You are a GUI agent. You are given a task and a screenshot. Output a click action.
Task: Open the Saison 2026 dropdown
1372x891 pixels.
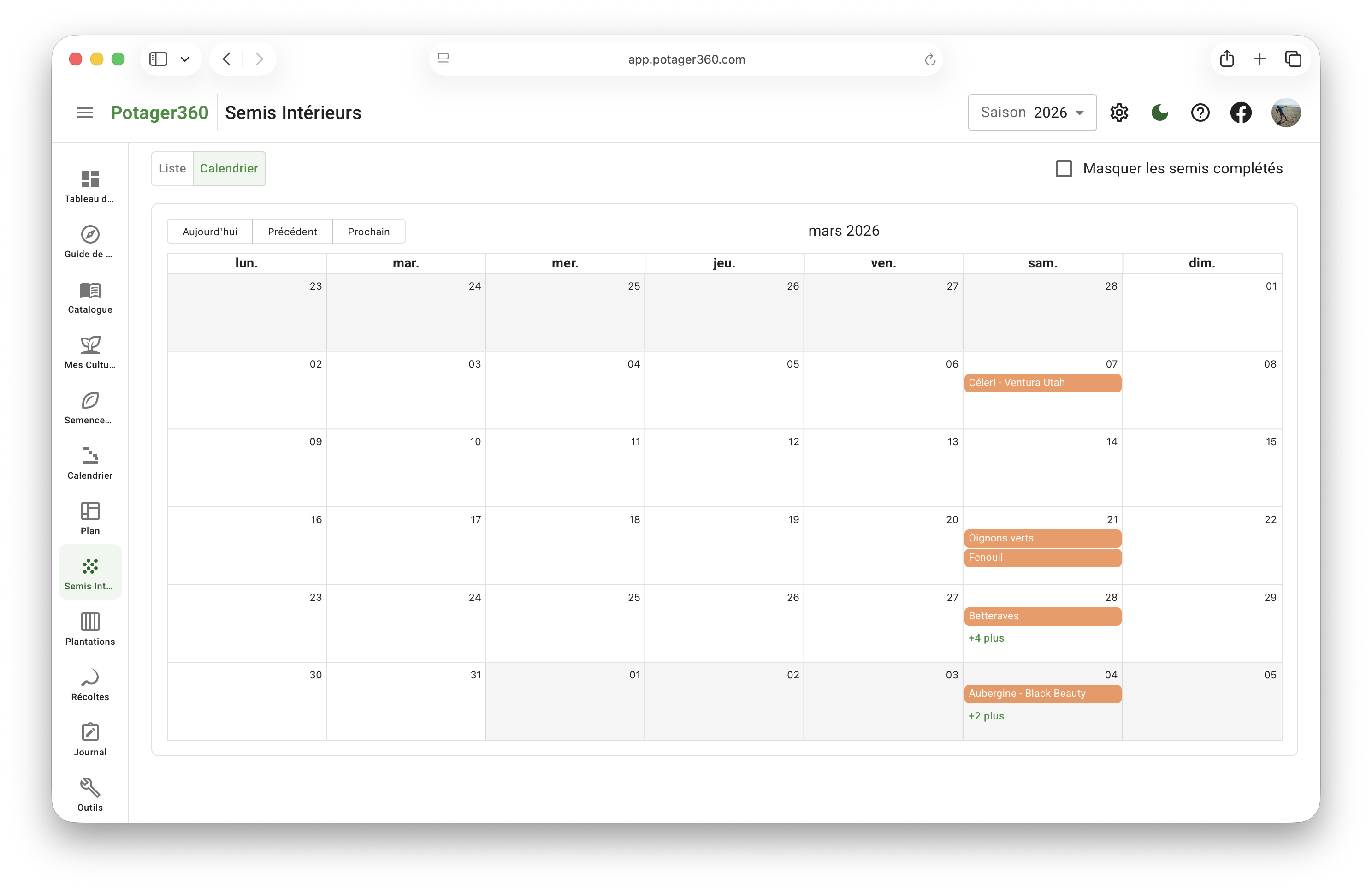coord(1032,113)
